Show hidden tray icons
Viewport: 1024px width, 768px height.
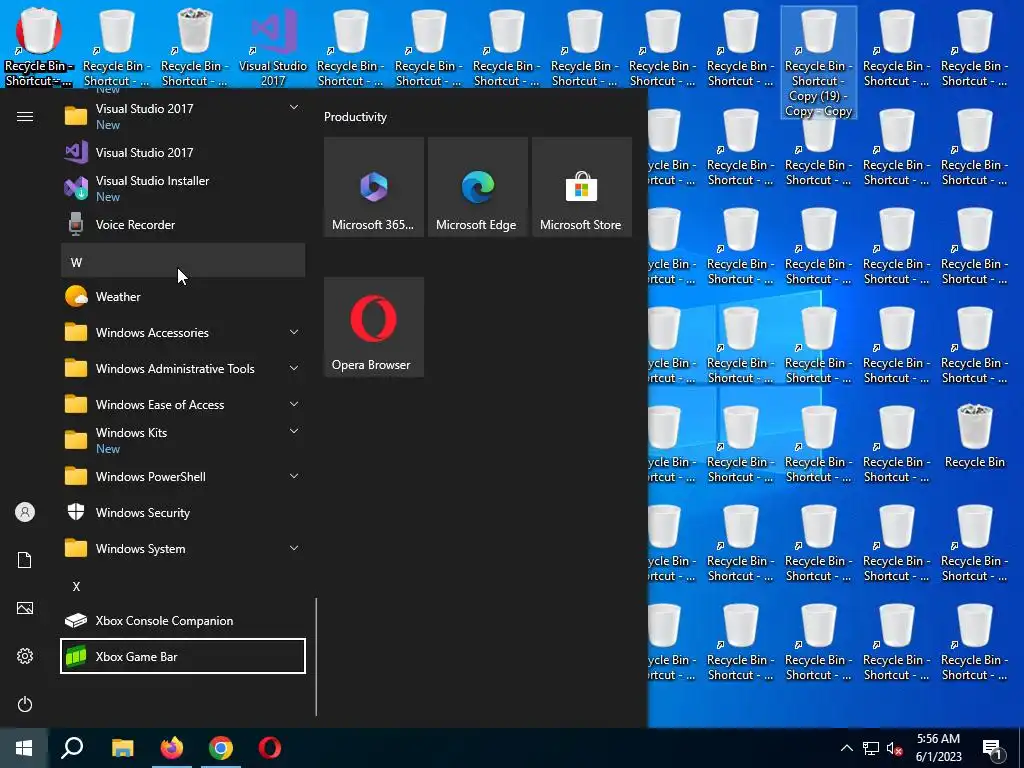coord(846,748)
